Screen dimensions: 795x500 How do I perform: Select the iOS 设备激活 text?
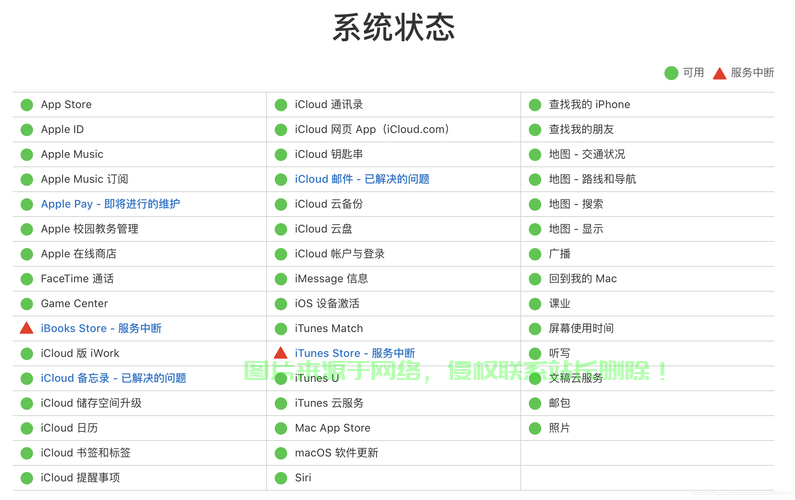(x=327, y=303)
